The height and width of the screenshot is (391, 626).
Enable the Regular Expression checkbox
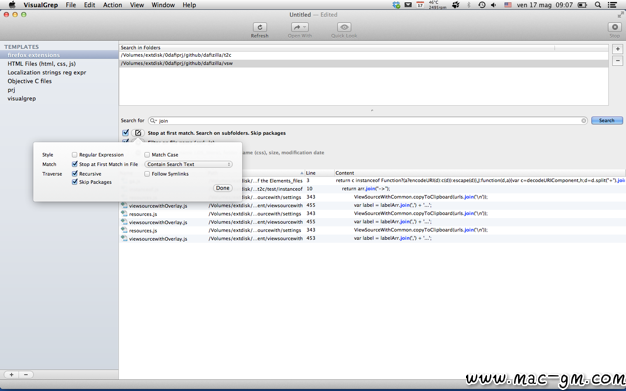pyautogui.click(x=74, y=155)
